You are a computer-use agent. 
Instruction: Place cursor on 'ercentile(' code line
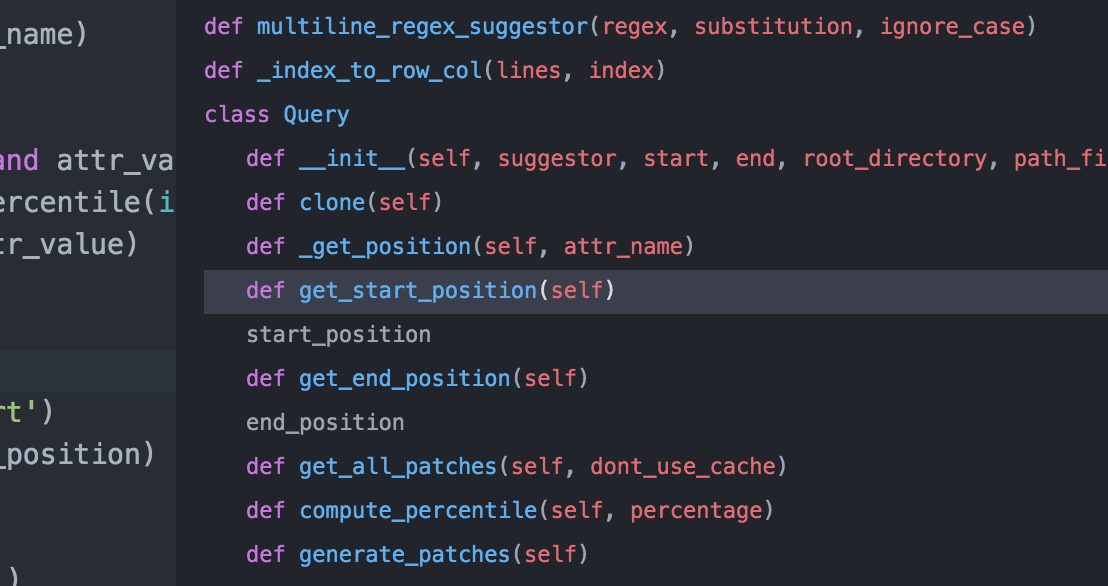pyautogui.click(x=75, y=203)
